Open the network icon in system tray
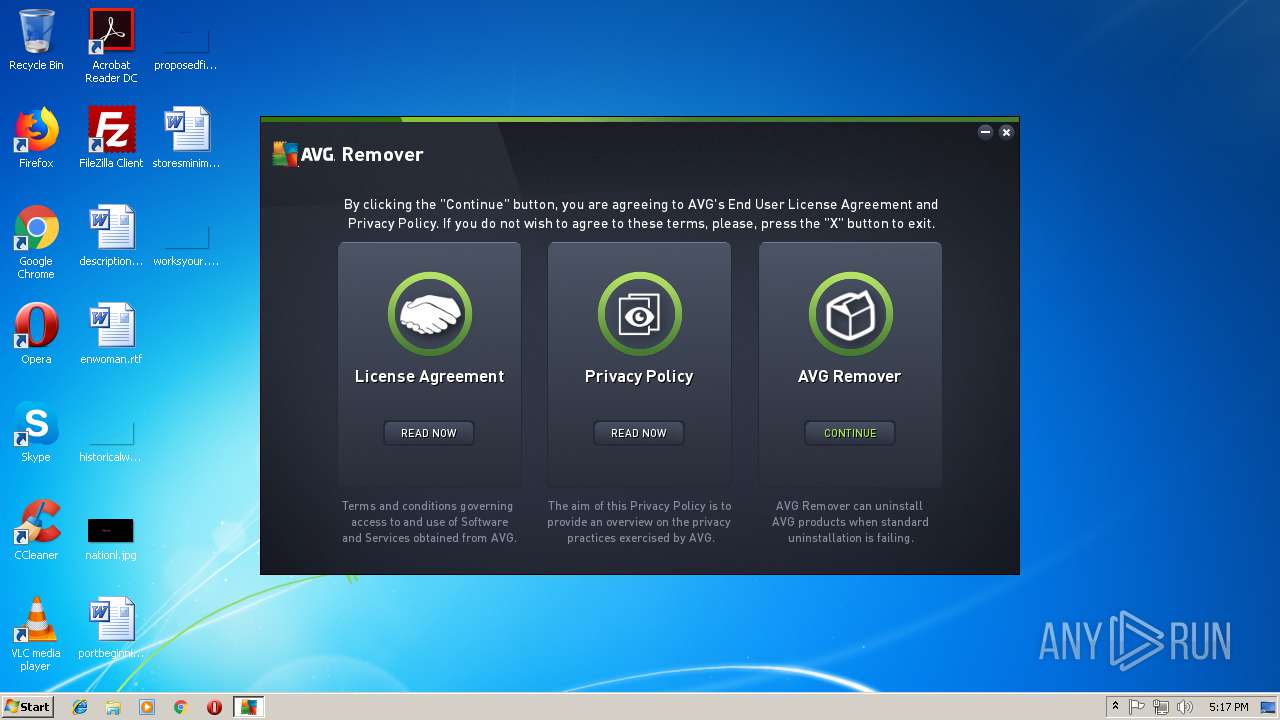 (1161, 707)
